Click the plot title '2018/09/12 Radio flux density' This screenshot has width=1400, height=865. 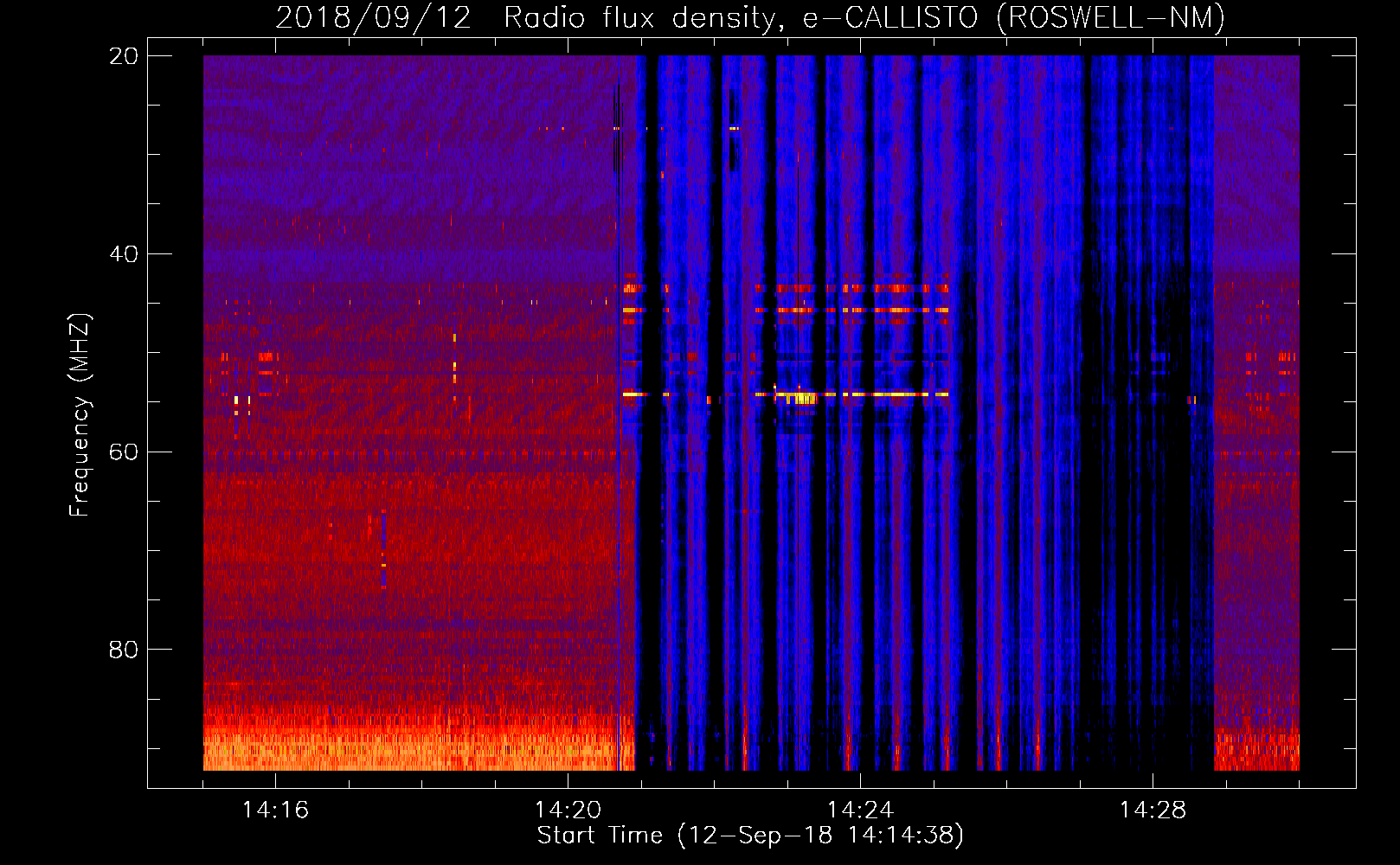[x=526, y=18]
